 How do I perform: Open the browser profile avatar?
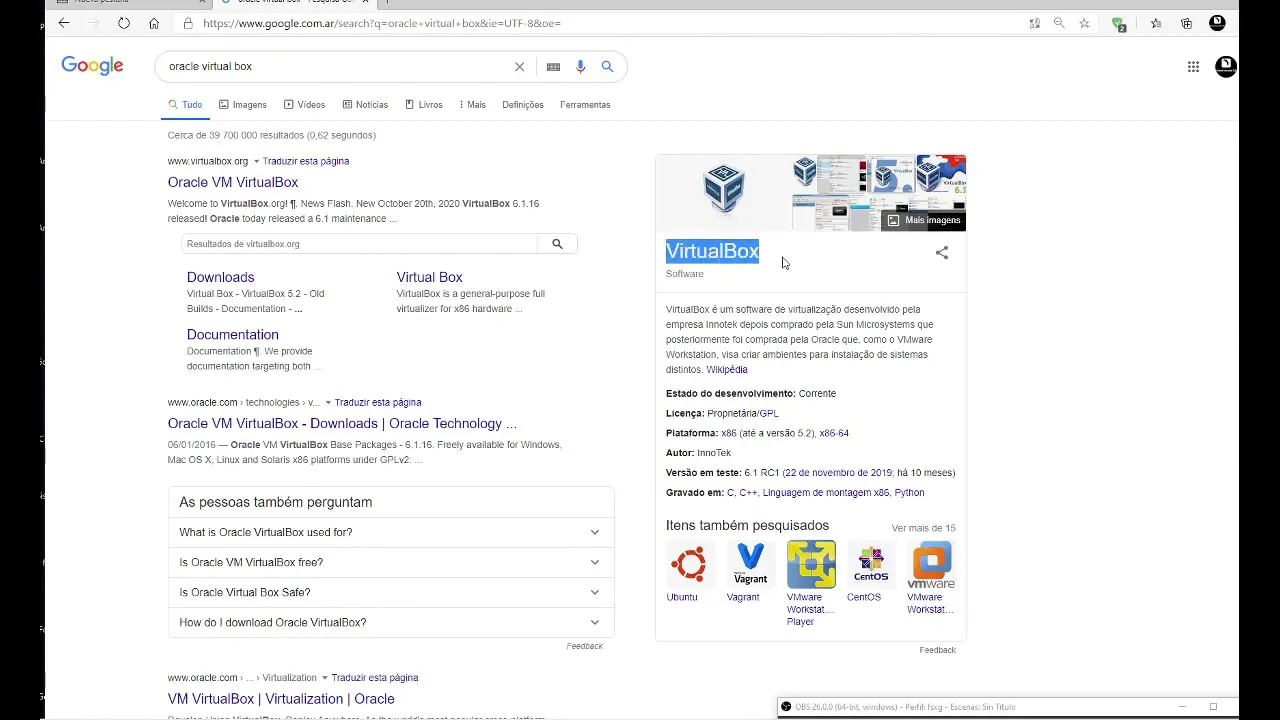point(1217,23)
